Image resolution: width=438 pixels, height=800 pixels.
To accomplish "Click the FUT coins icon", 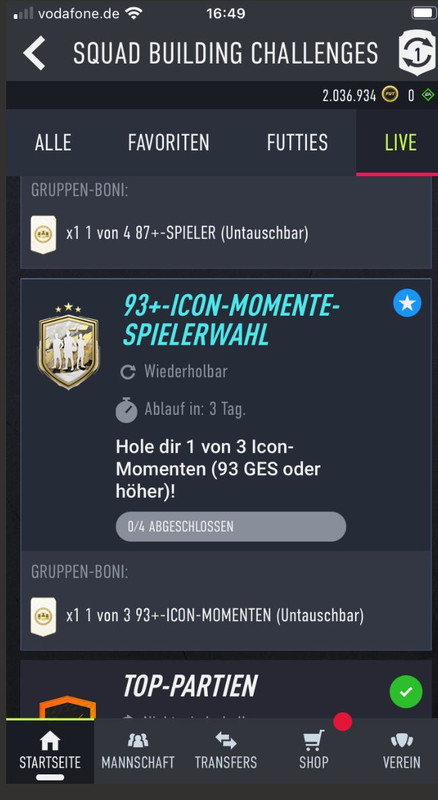I will [x=390, y=95].
